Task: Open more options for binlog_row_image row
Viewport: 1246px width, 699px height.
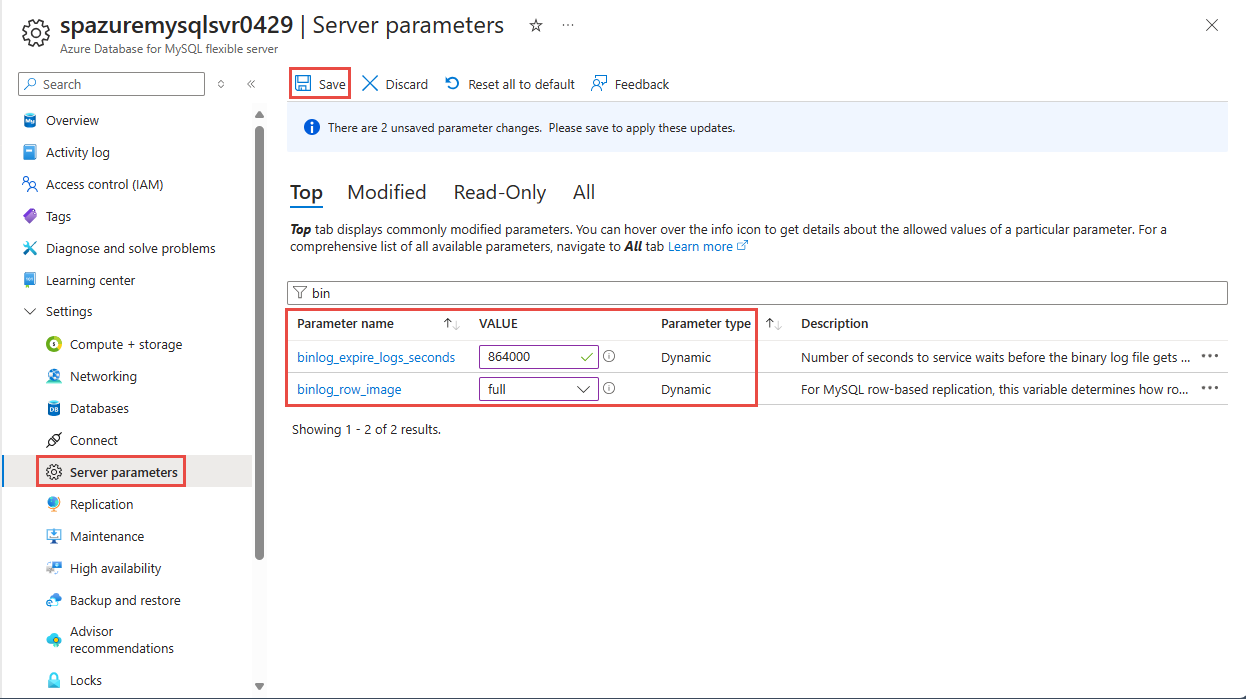Action: [1210, 389]
